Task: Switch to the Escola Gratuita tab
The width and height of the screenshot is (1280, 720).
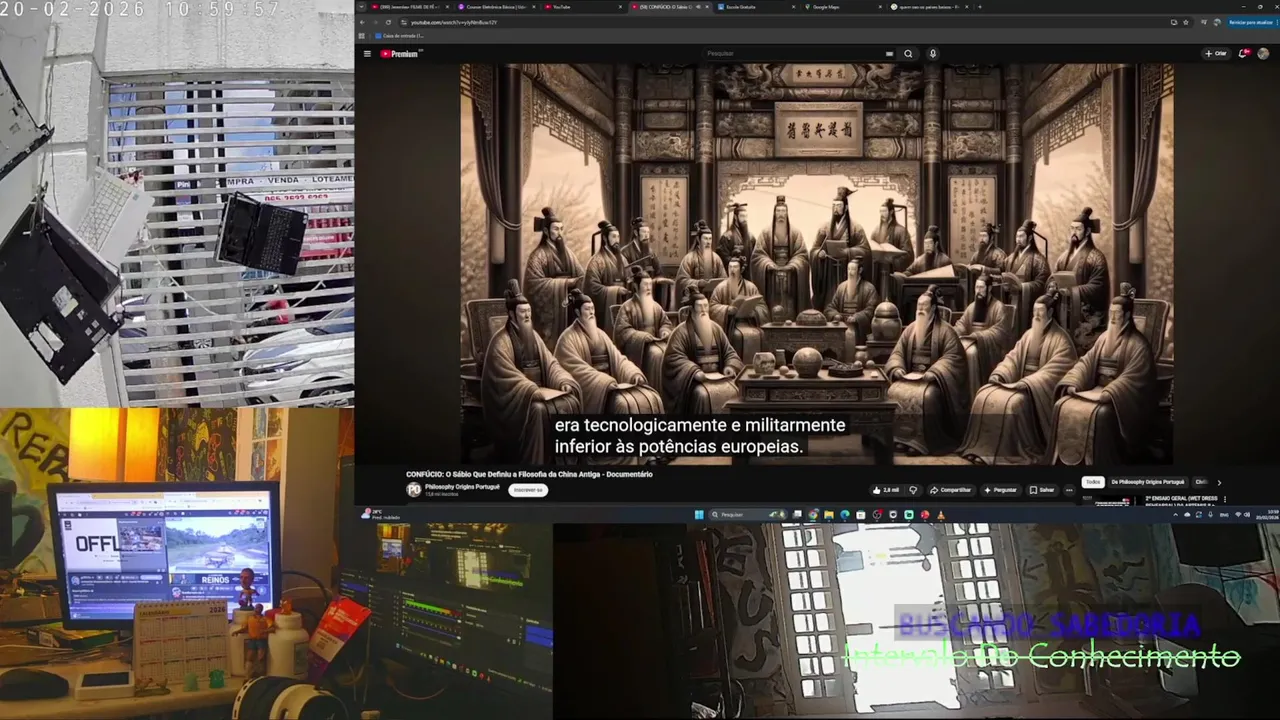Action: pyautogui.click(x=755, y=7)
